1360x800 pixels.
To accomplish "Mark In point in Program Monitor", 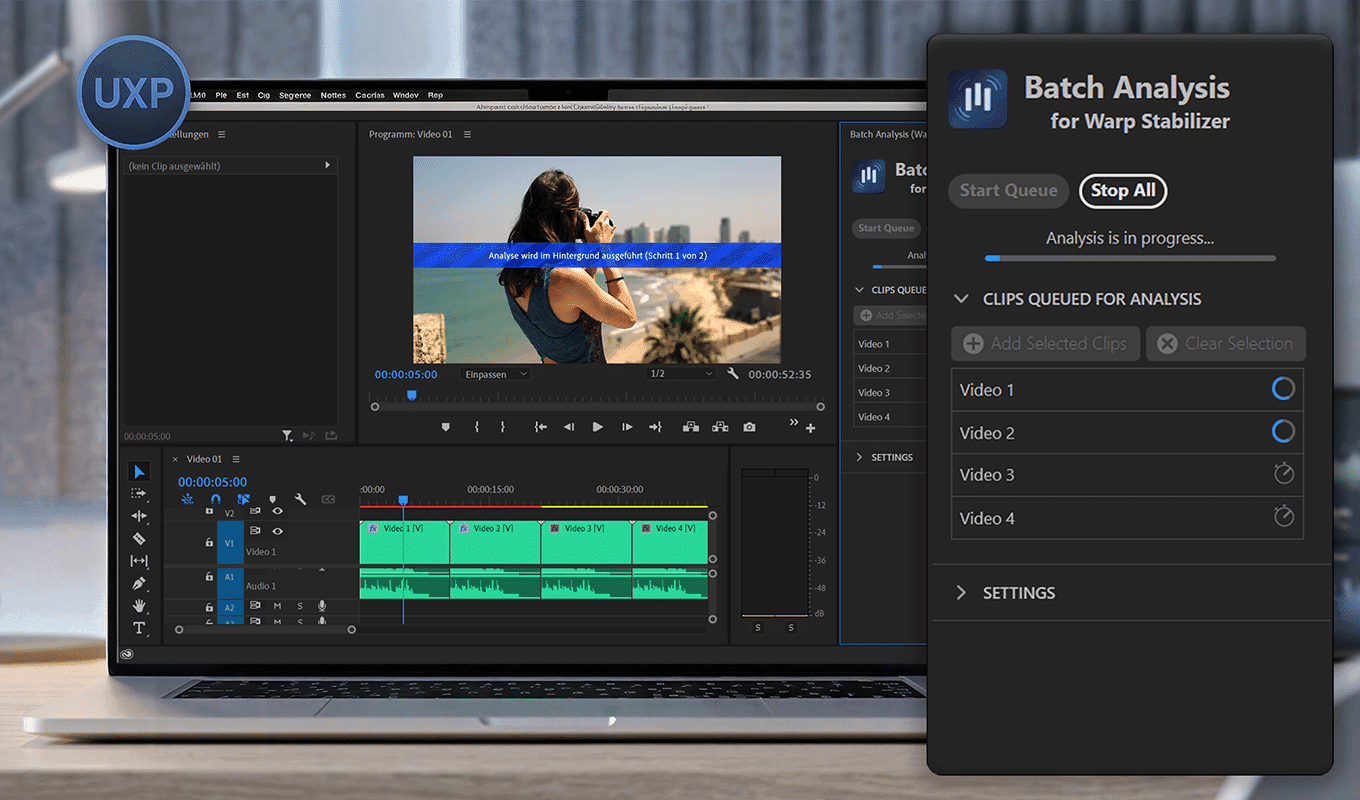I will (x=476, y=427).
